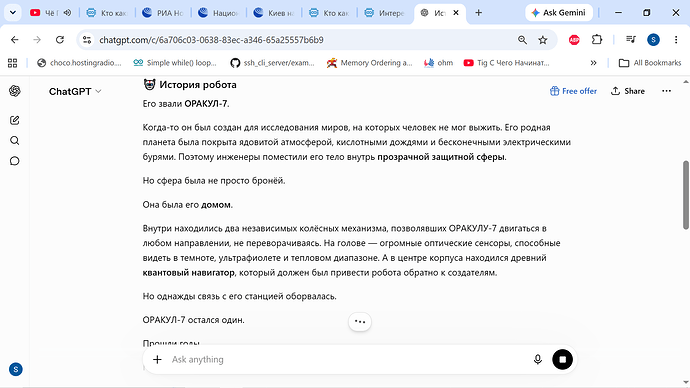Viewport: 690px width, 388px height.
Task: Open conversation options three-dot menu
Action: click(x=666, y=91)
